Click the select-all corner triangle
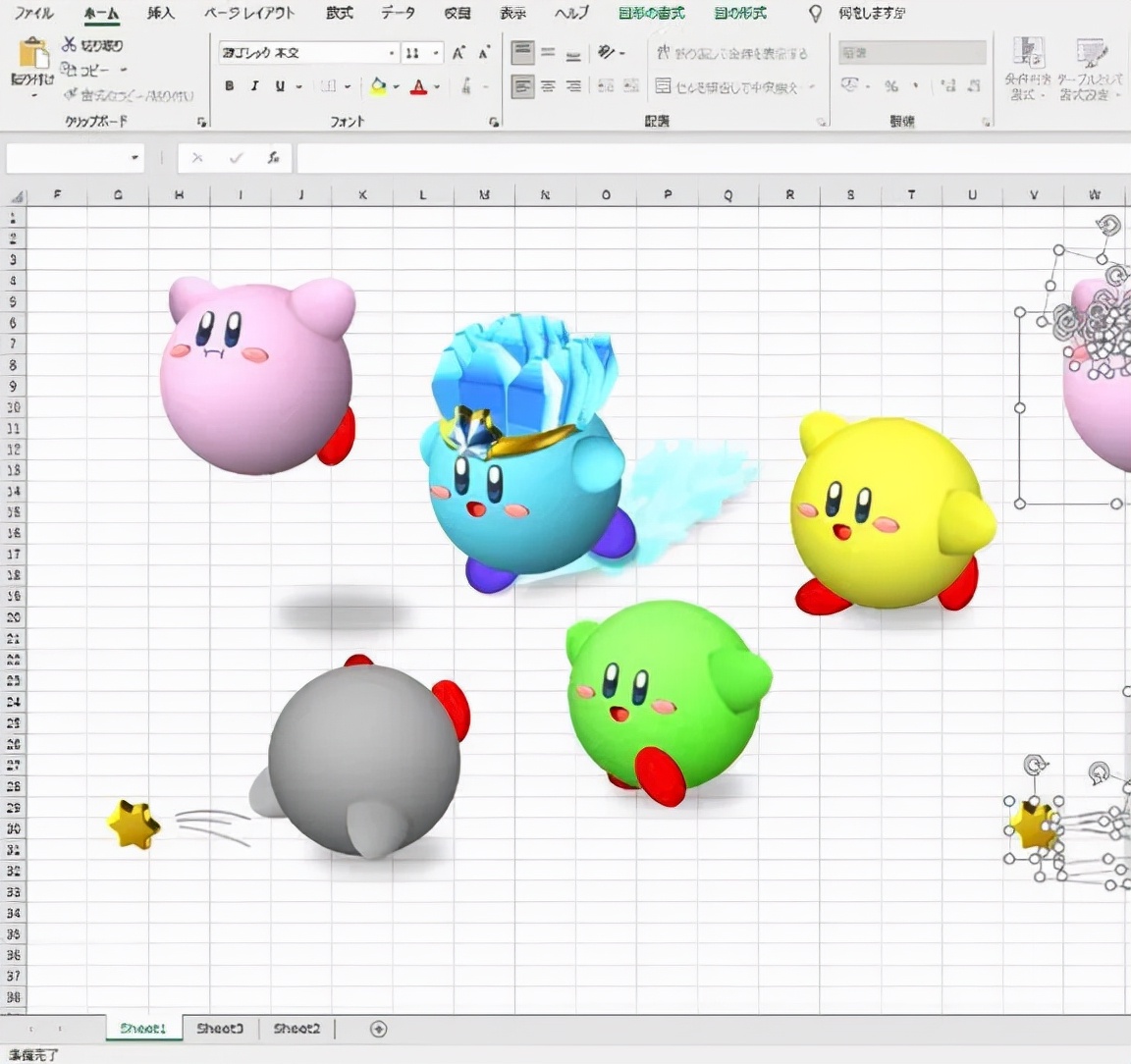Image resolution: width=1131 pixels, height=1064 pixels. (16, 195)
